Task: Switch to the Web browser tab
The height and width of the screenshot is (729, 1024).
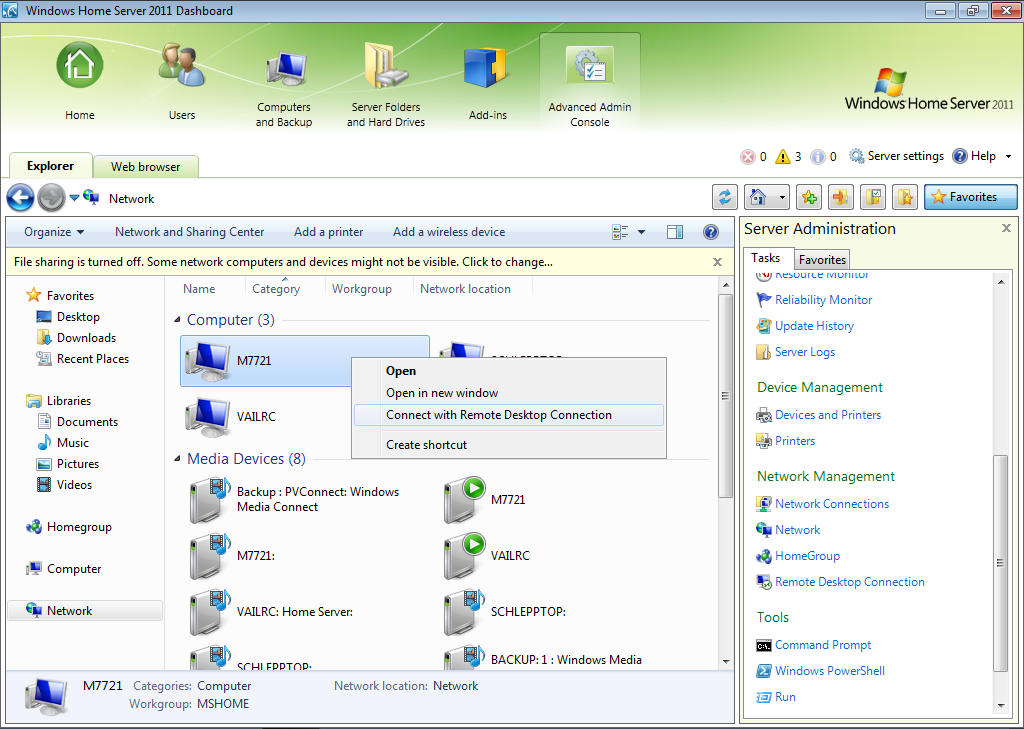Action: click(x=145, y=167)
